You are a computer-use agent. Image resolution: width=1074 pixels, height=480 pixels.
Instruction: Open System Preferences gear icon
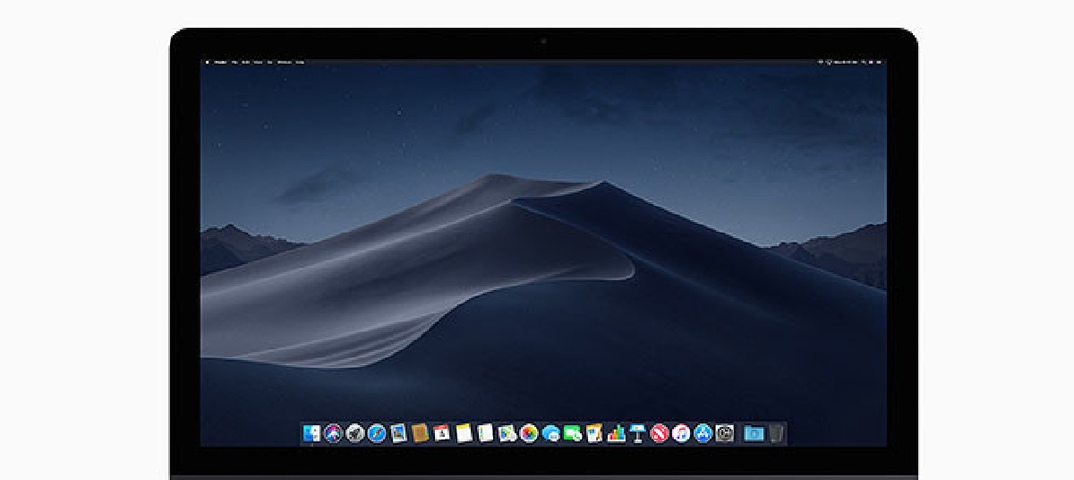click(725, 433)
